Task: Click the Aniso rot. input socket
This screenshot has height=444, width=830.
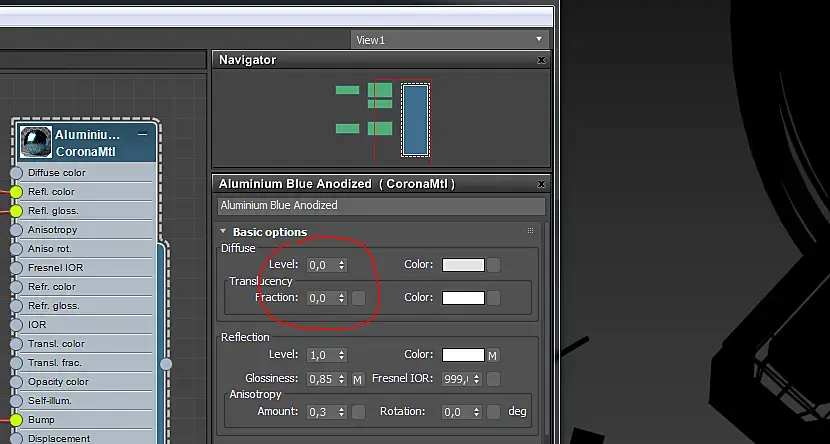Action: (16, 249)
